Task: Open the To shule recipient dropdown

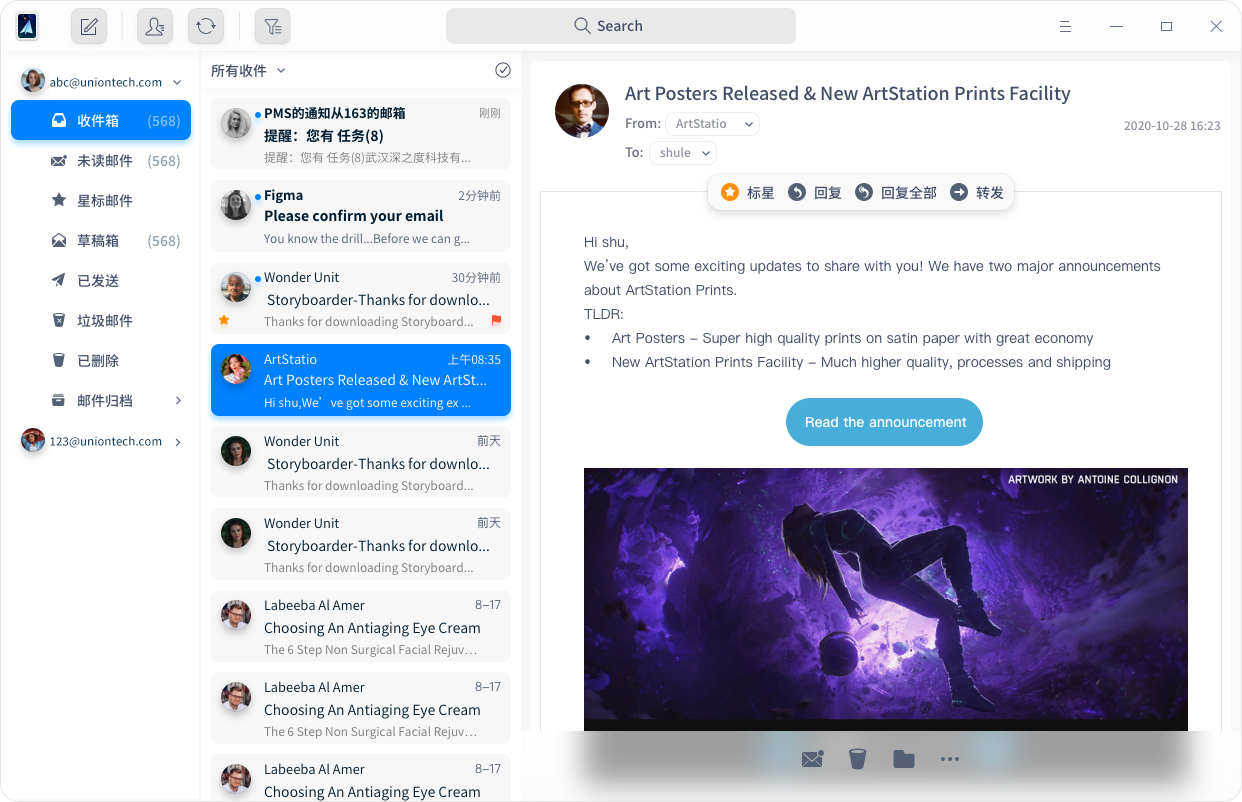Action: (683, 153)
